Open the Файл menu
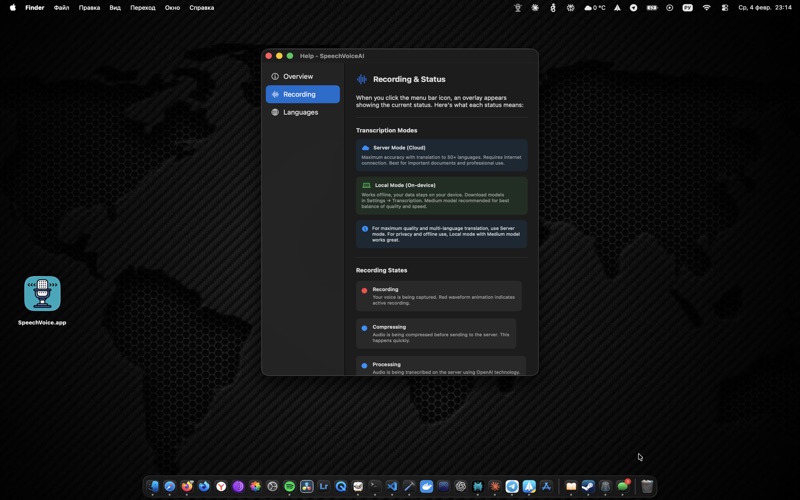Screen dimensions: 800x500 coord(61,8)
